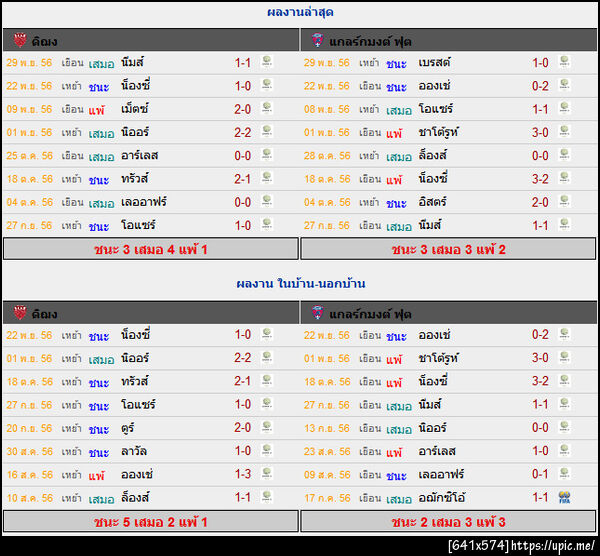Image resolution: width=600 pixels, height=556 pixels.
Task: Open match icon for the 09 พ.ย. เม็ตซ์ row
Action: coord(266,109)
